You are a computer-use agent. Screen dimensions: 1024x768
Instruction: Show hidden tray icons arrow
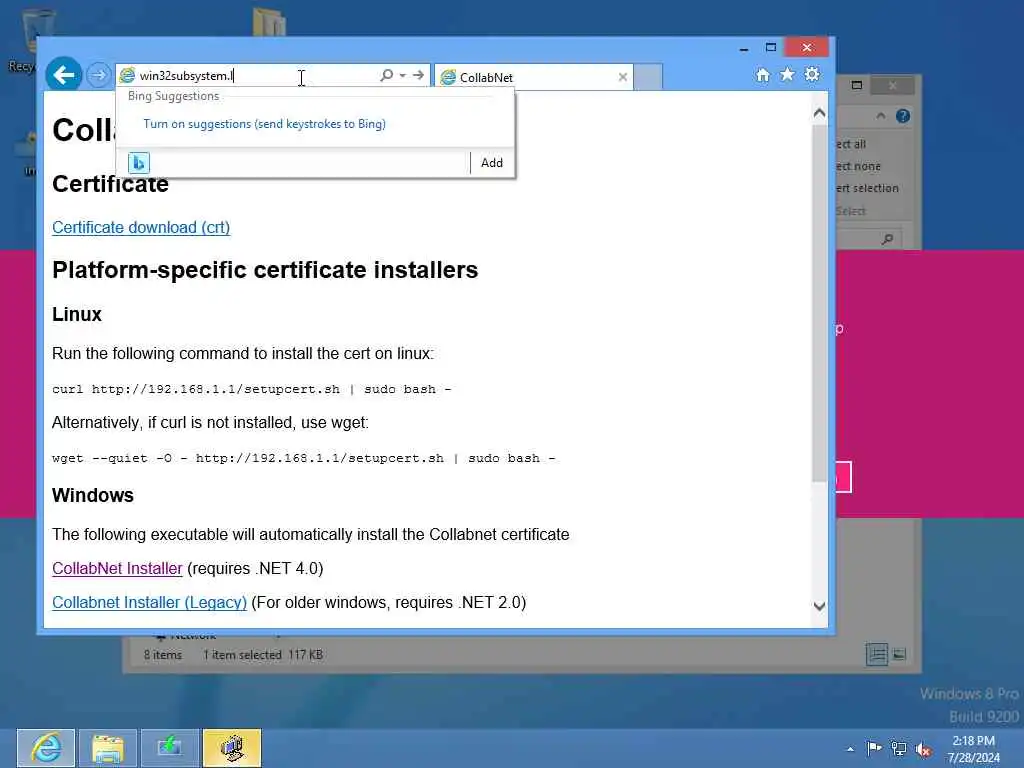pyautogui.click(x=850, y=749)
